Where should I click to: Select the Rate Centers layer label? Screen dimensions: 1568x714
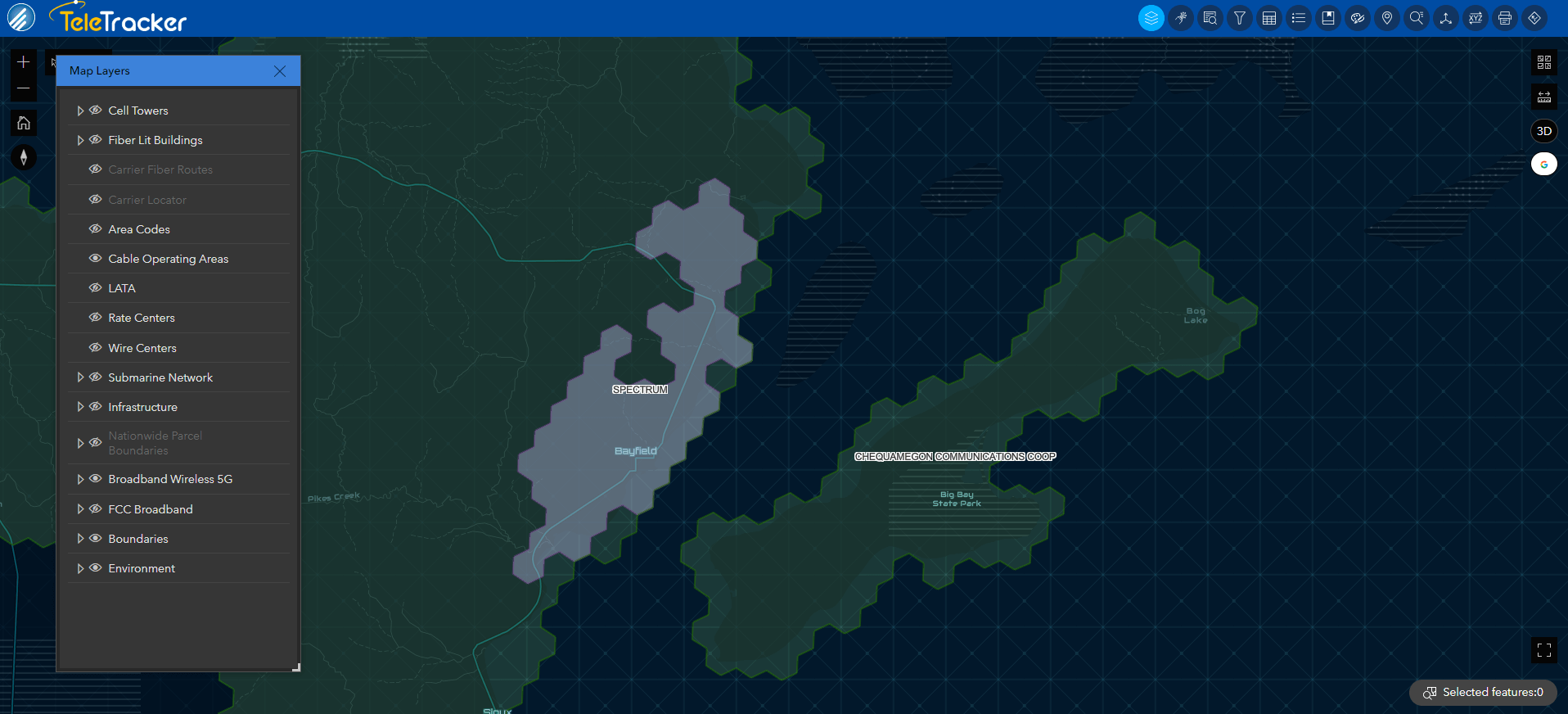pos(142,318)
